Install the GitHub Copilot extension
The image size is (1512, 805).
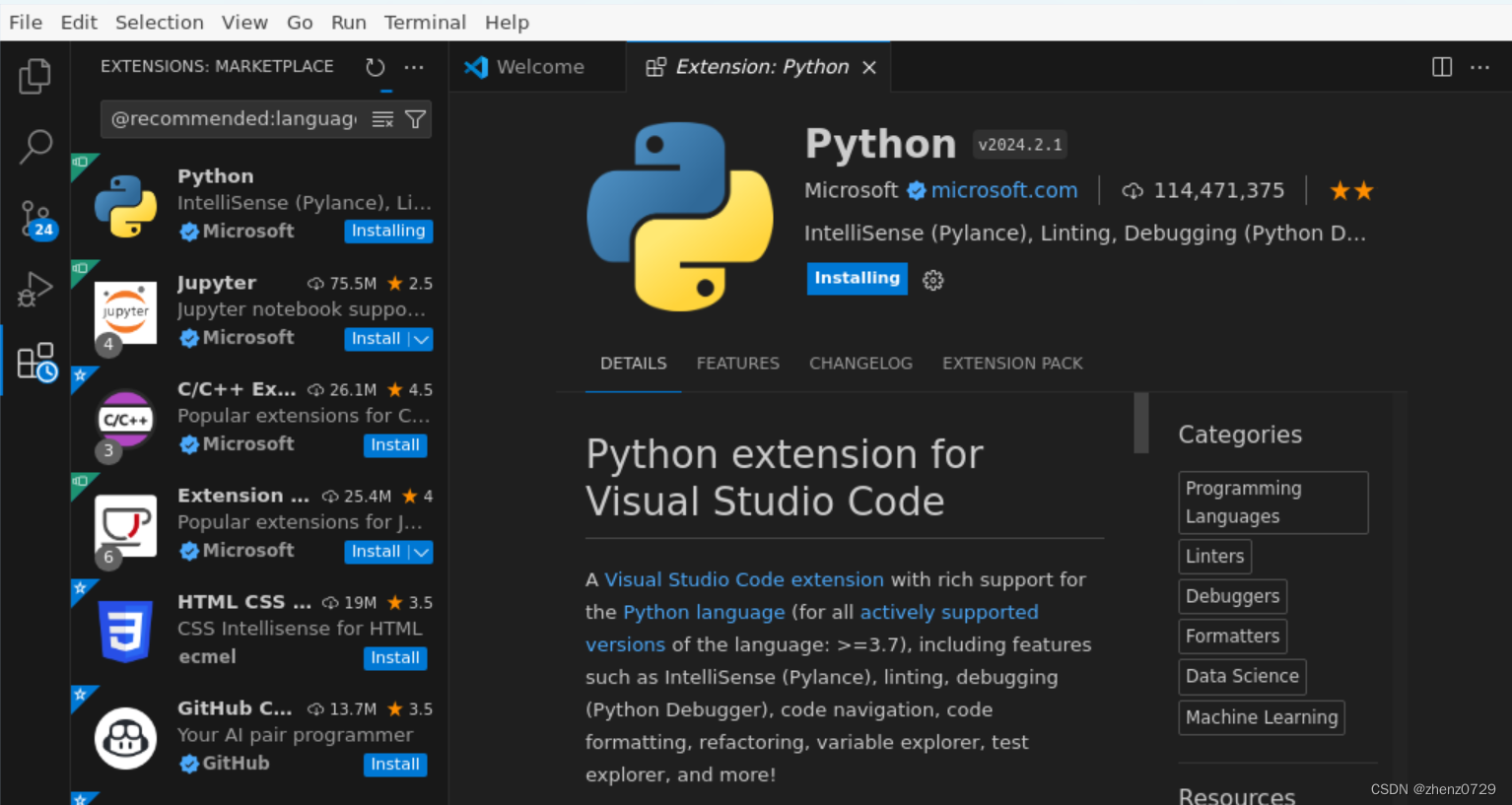(395, 764)
